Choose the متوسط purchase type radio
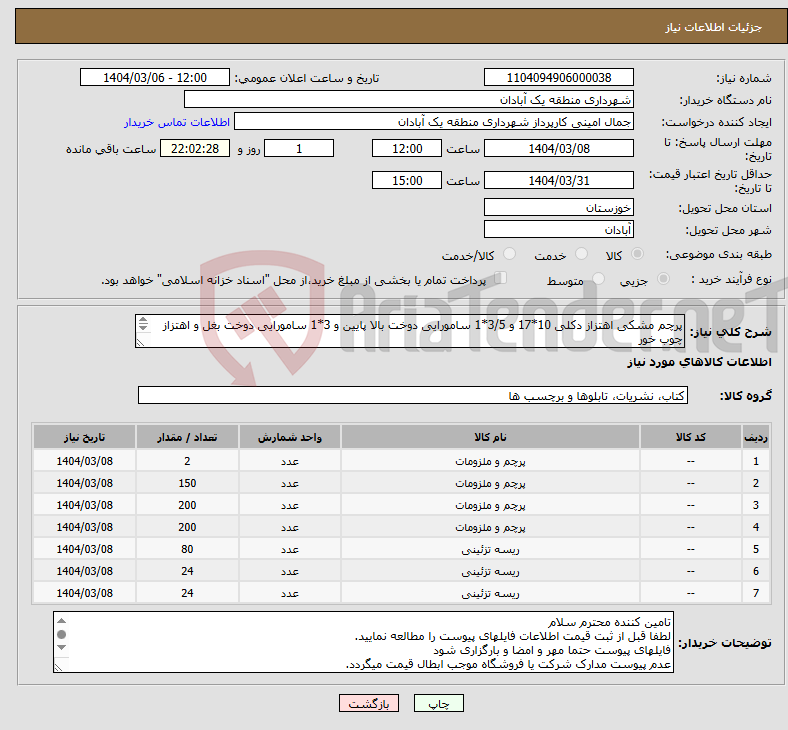 599,280
